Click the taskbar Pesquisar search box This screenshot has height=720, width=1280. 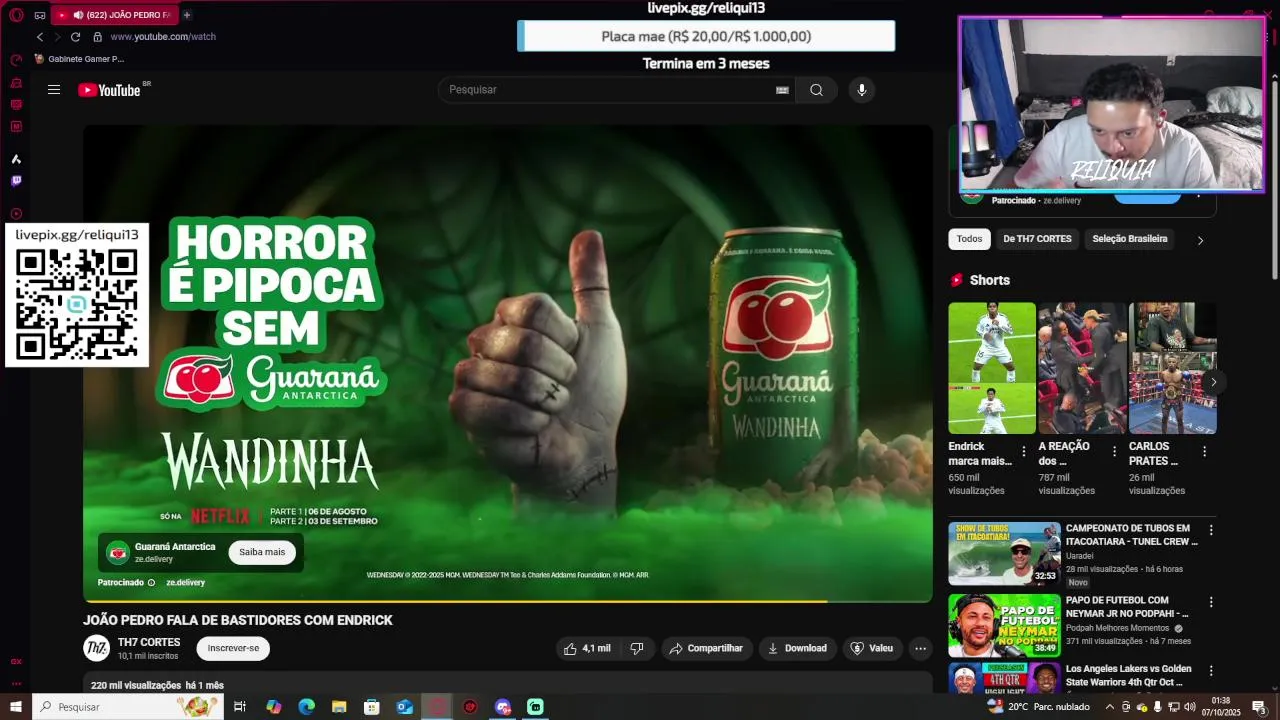[128, 707]
